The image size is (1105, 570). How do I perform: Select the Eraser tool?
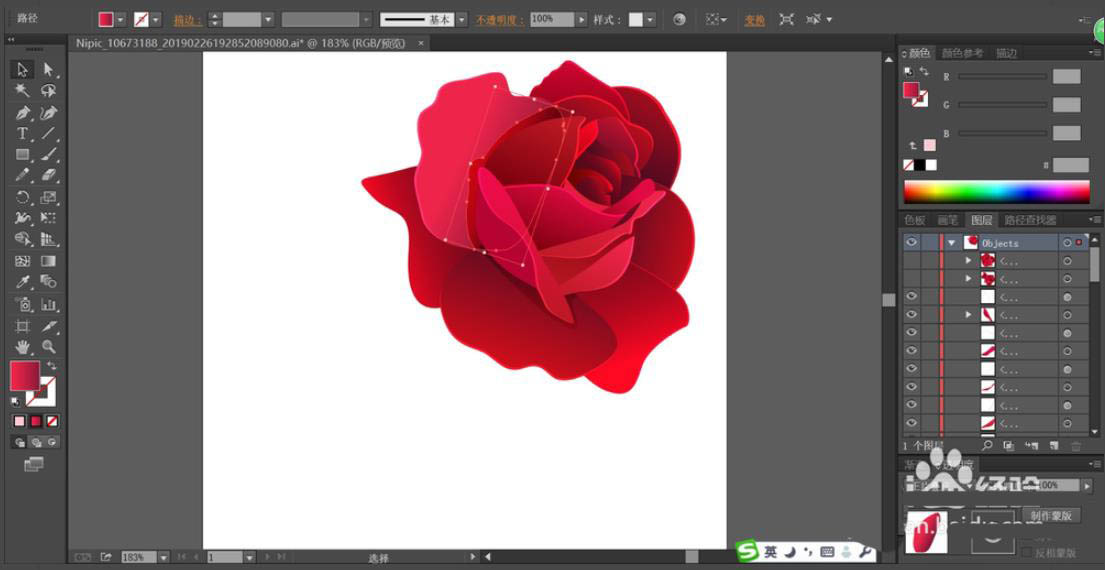tap(48, 175)
